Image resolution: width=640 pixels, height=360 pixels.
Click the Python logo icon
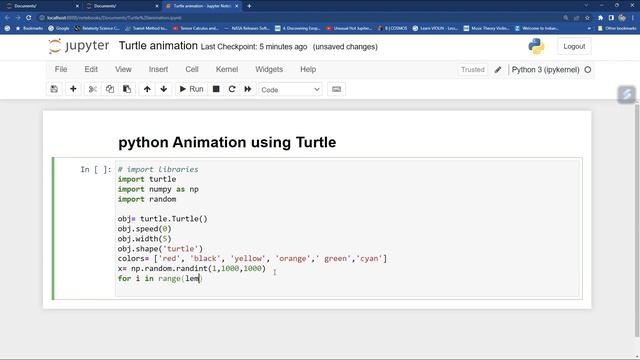point(536,47)
